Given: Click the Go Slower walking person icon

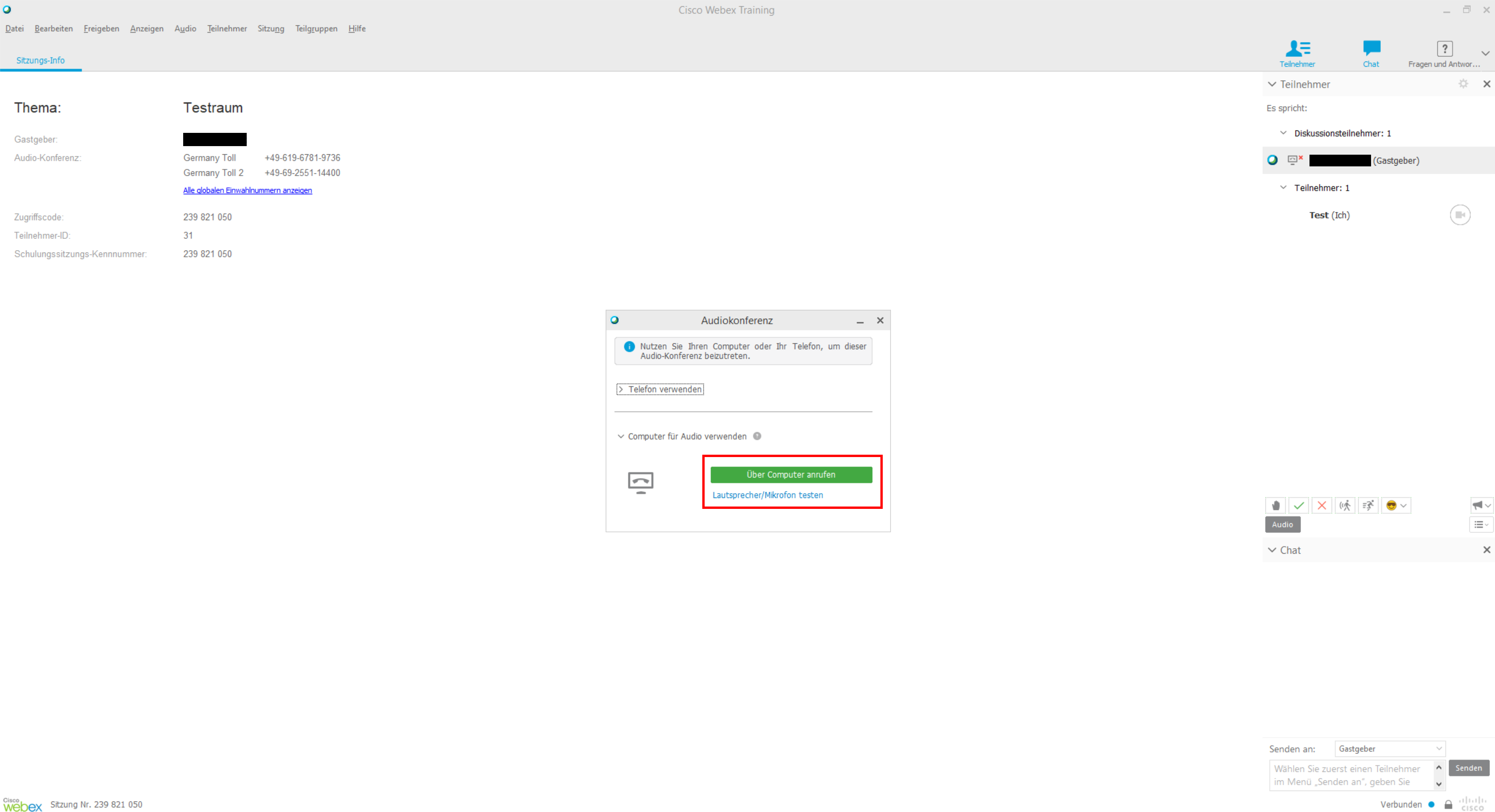Looking at the screenshot, I should [1345, 505].
